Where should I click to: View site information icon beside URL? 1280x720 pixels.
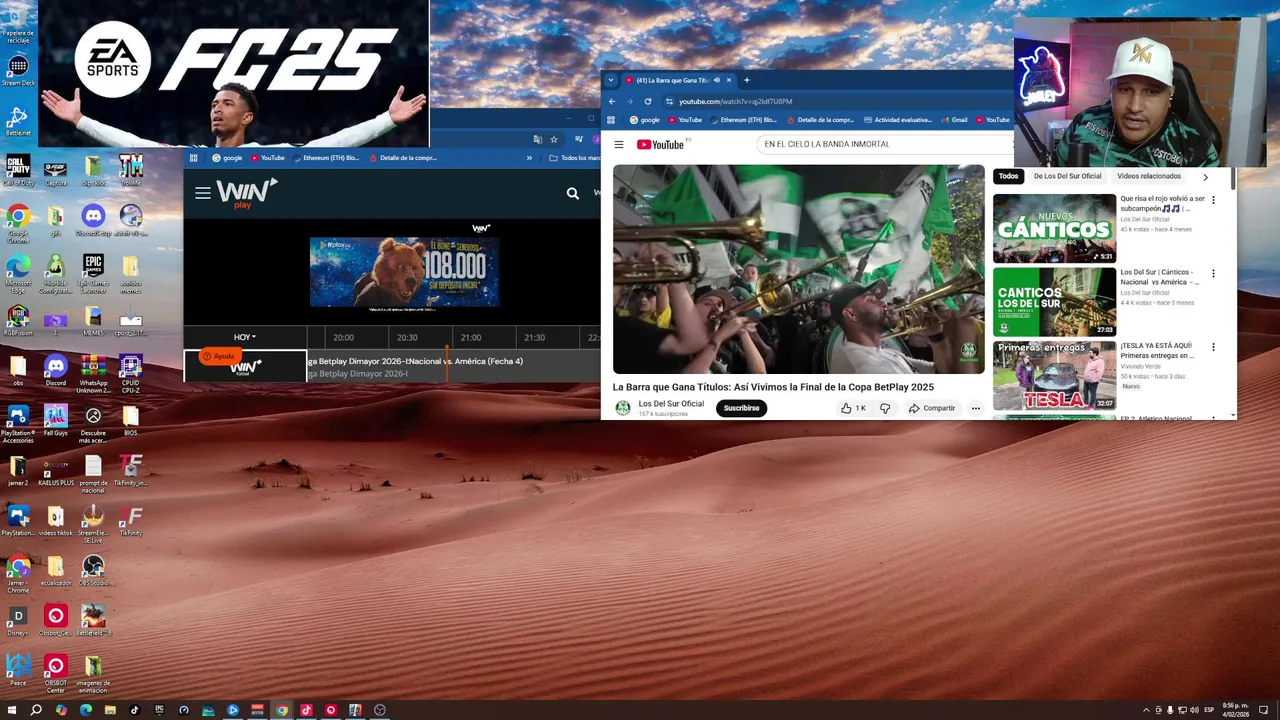point(669,101)
